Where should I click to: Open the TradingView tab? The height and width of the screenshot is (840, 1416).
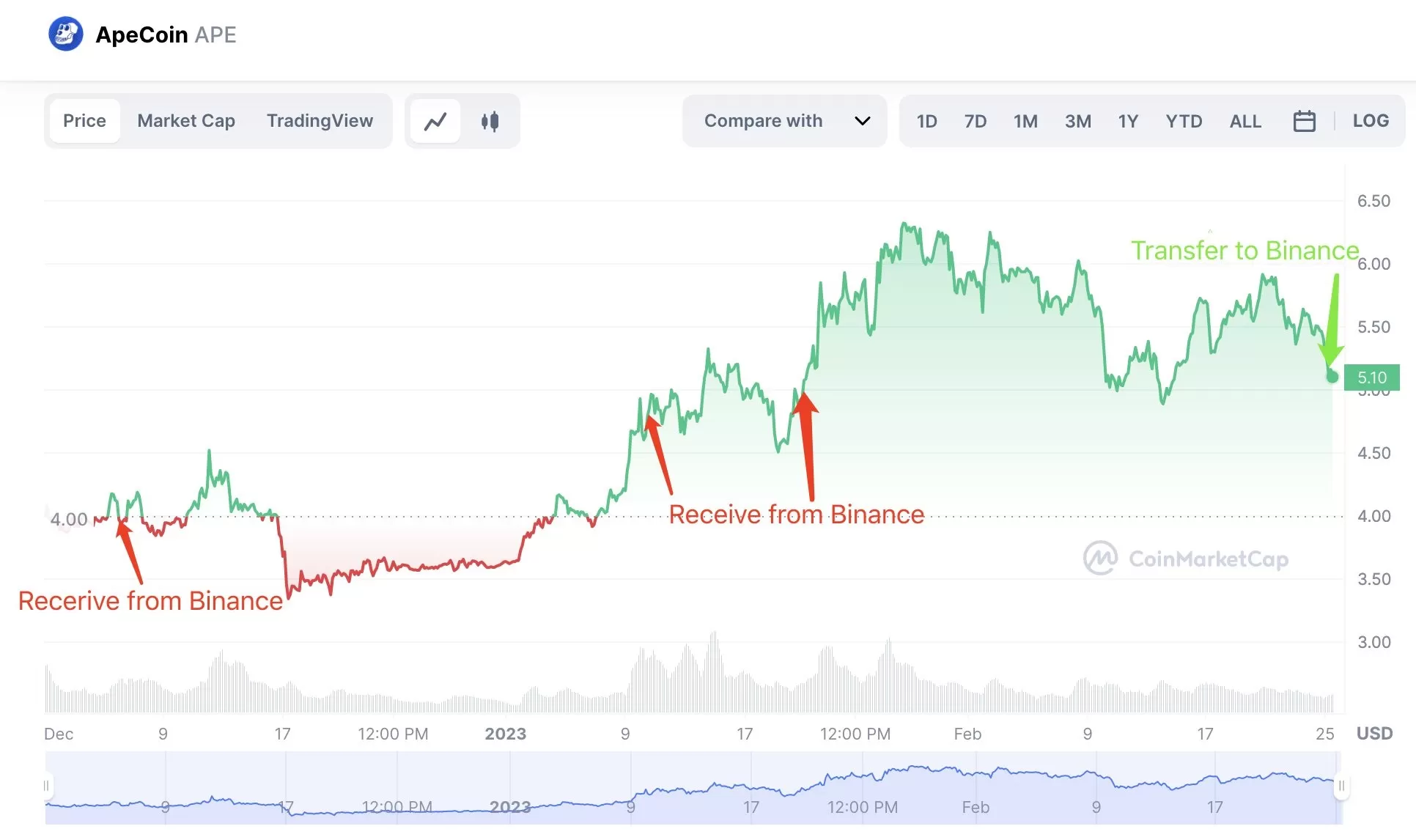320,121
